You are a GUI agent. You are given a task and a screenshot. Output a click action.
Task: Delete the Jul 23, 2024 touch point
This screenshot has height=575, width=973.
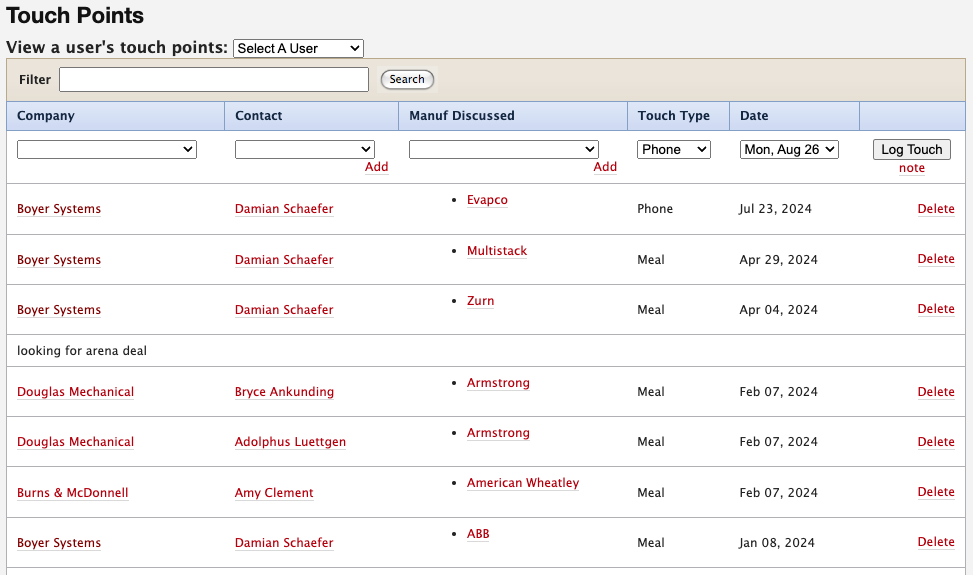click(x=936, y=209)
